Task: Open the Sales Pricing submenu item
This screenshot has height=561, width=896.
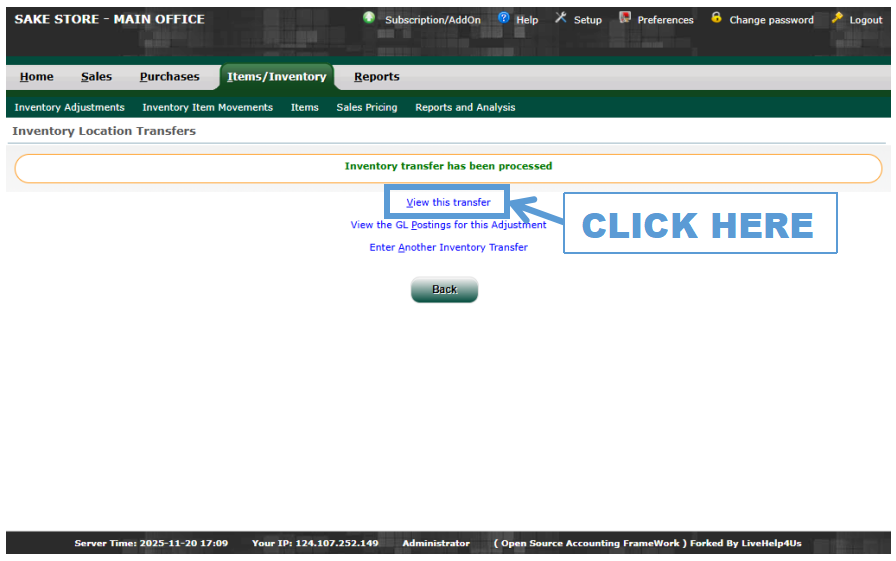Action: 366,107
